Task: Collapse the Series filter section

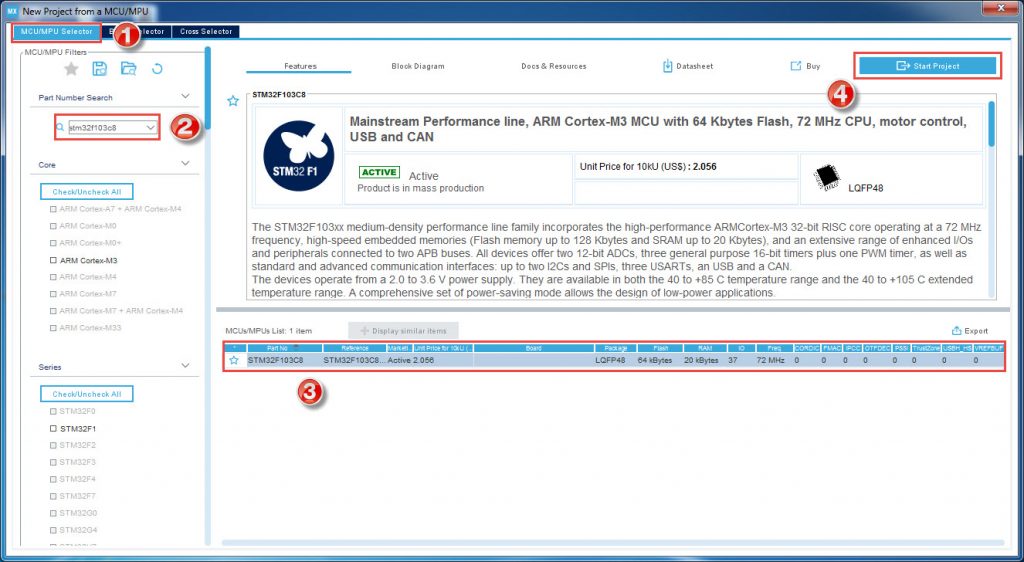Action: [185, 367]
